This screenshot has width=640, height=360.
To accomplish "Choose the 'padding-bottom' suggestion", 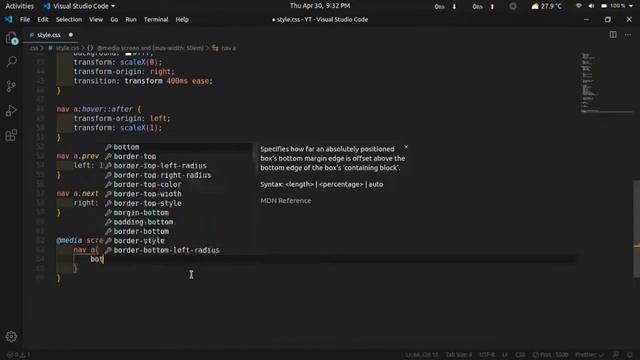I will coord(178,222).
